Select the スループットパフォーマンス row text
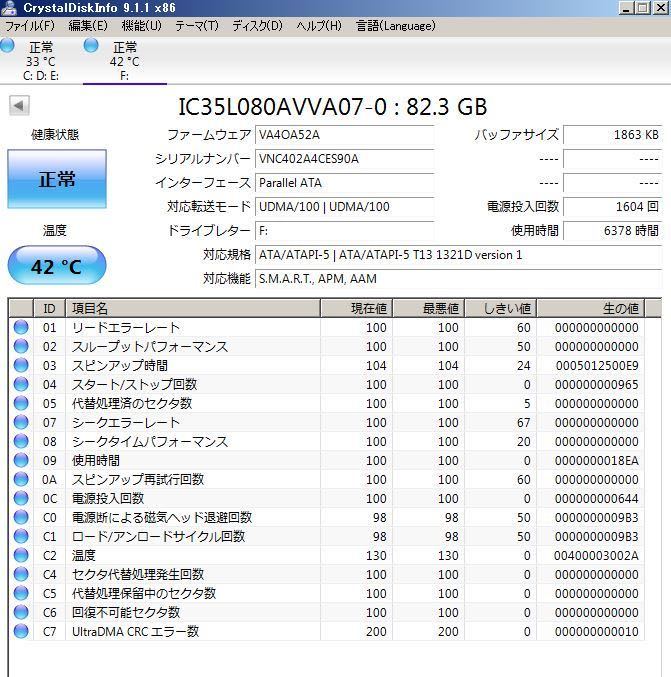The width and height of the screenshot is (671, 677). tap(150, 347)
